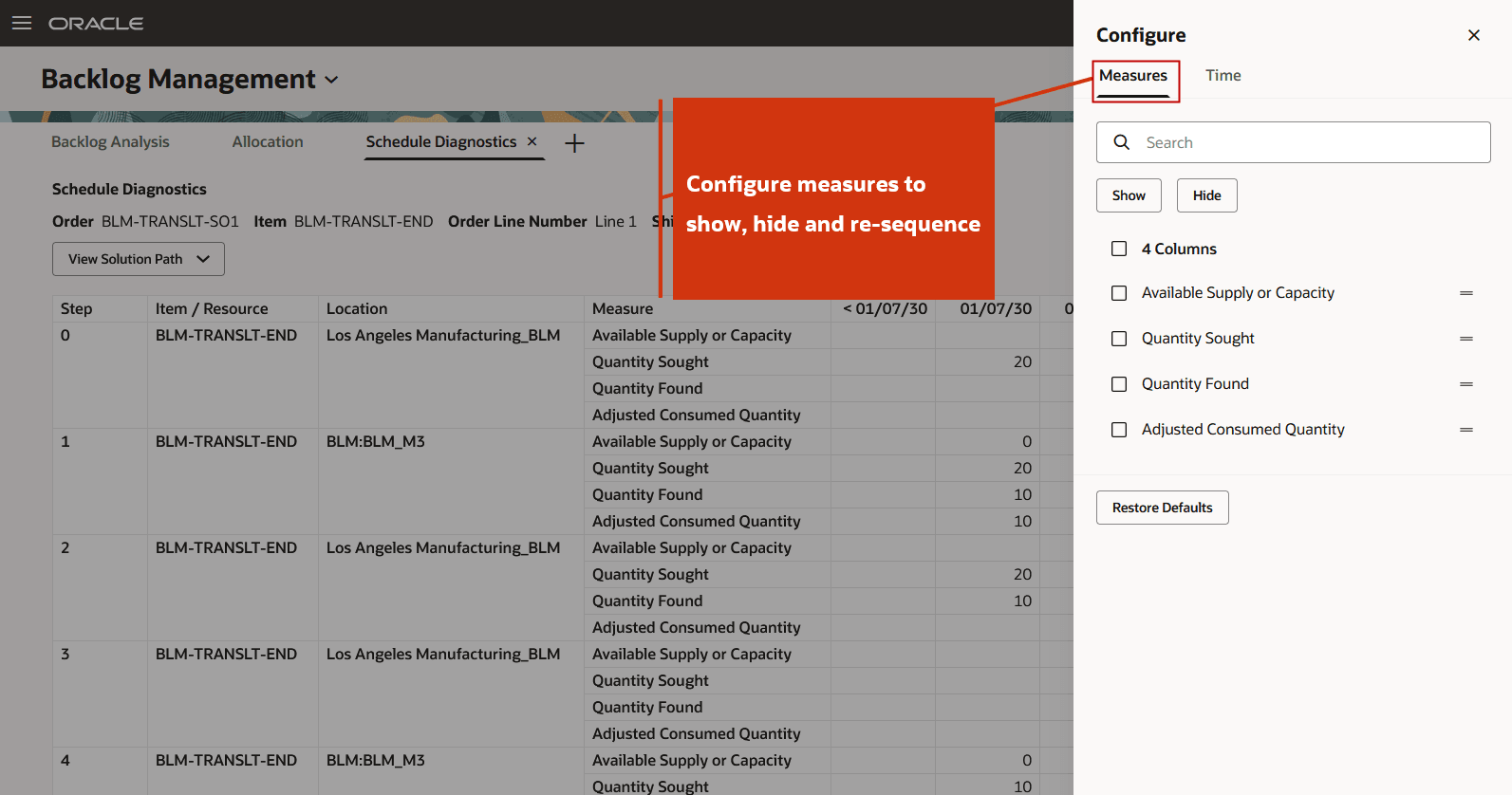Click Los Angeles Manufacturing_BLM in step 3
The image size is (1512, 795).
tap(443, 654)
